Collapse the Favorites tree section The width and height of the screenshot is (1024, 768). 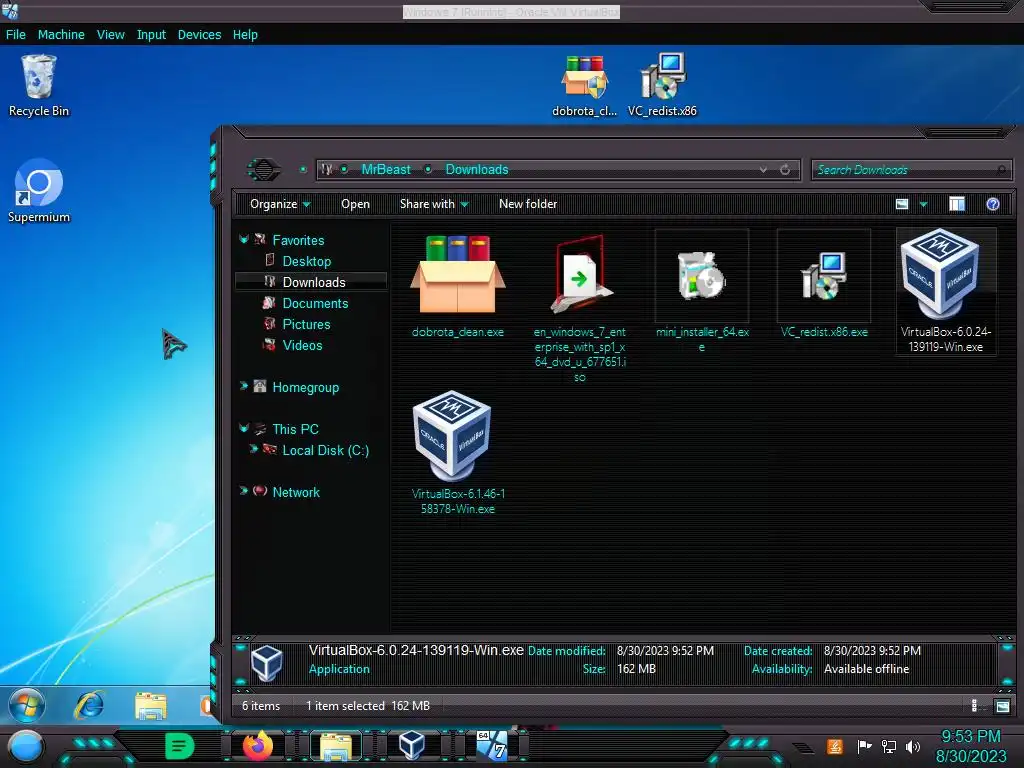pos(244,240)
